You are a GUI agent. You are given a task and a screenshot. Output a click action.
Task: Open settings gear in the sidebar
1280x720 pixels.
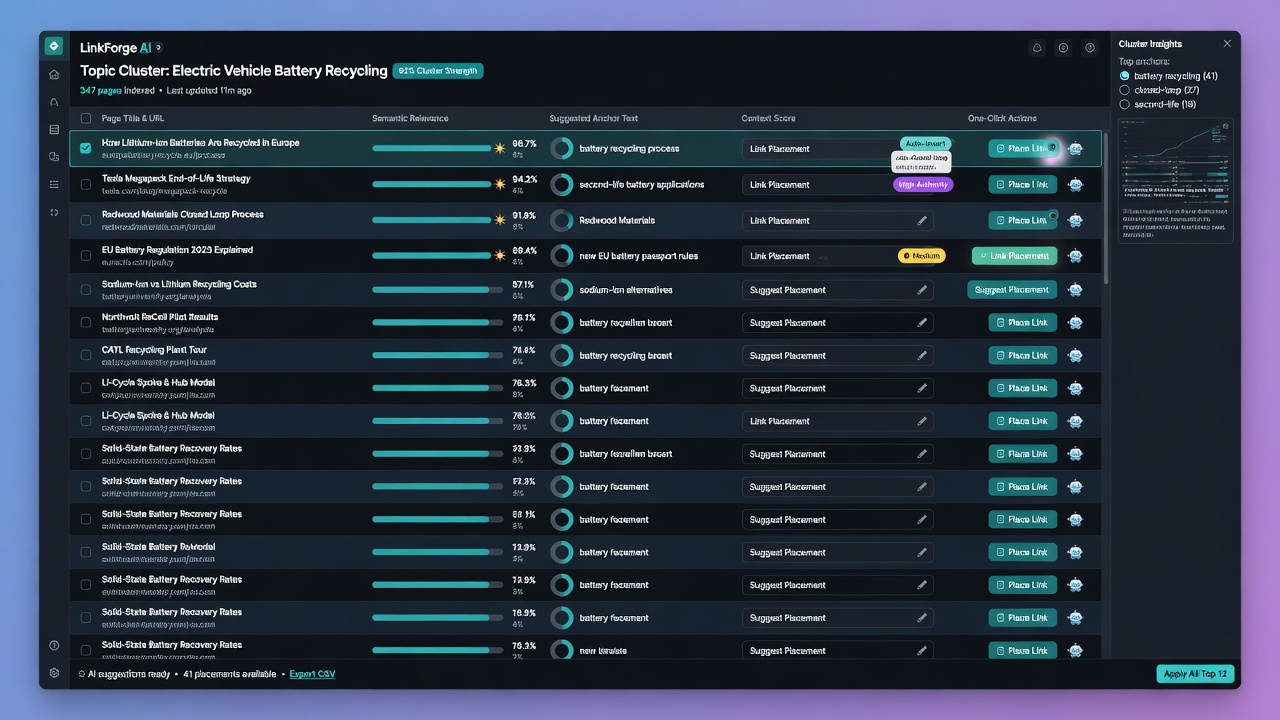(54, 673)
